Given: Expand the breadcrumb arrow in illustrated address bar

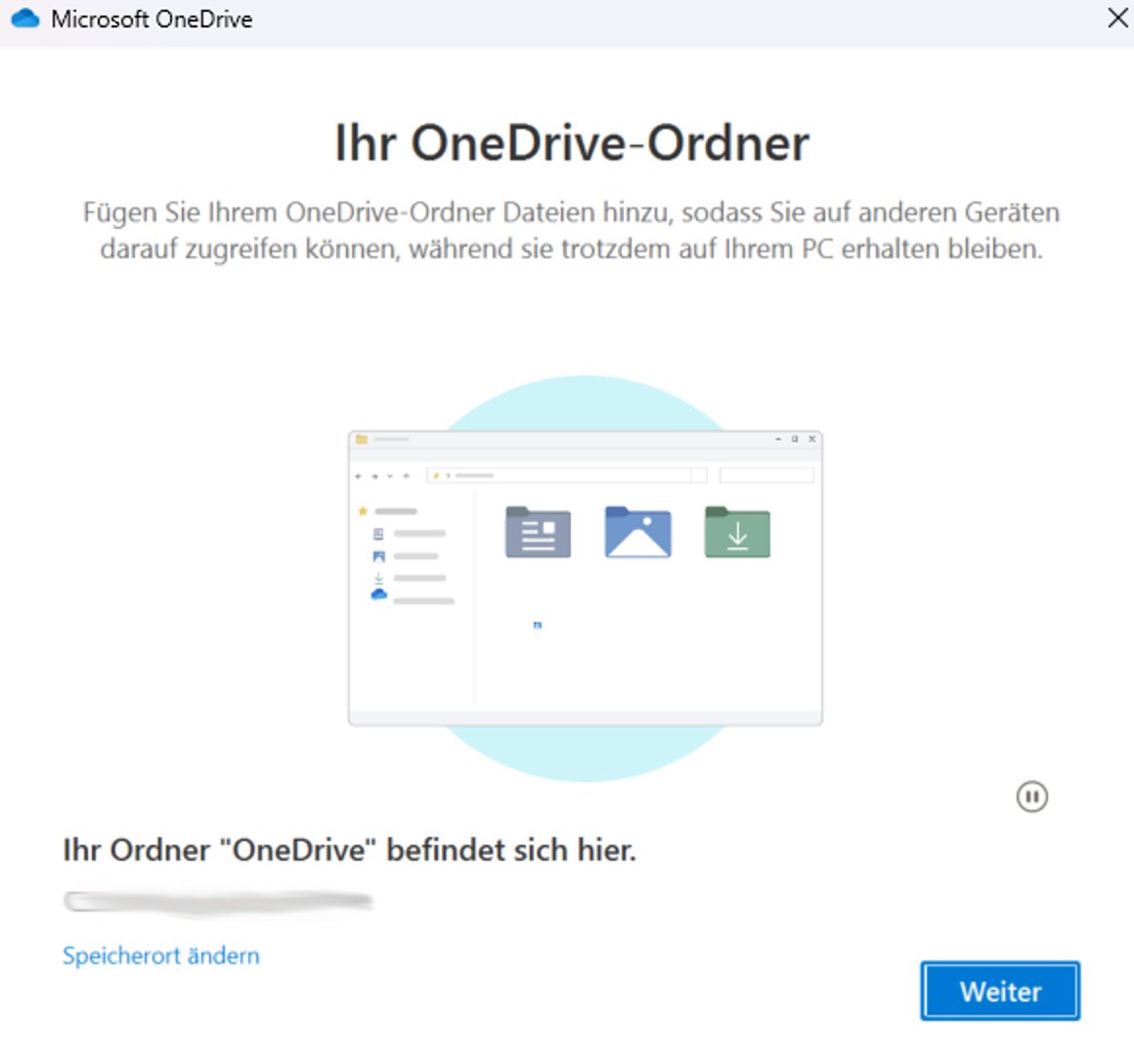Looking at the screenshot, I should click(447, 474).
